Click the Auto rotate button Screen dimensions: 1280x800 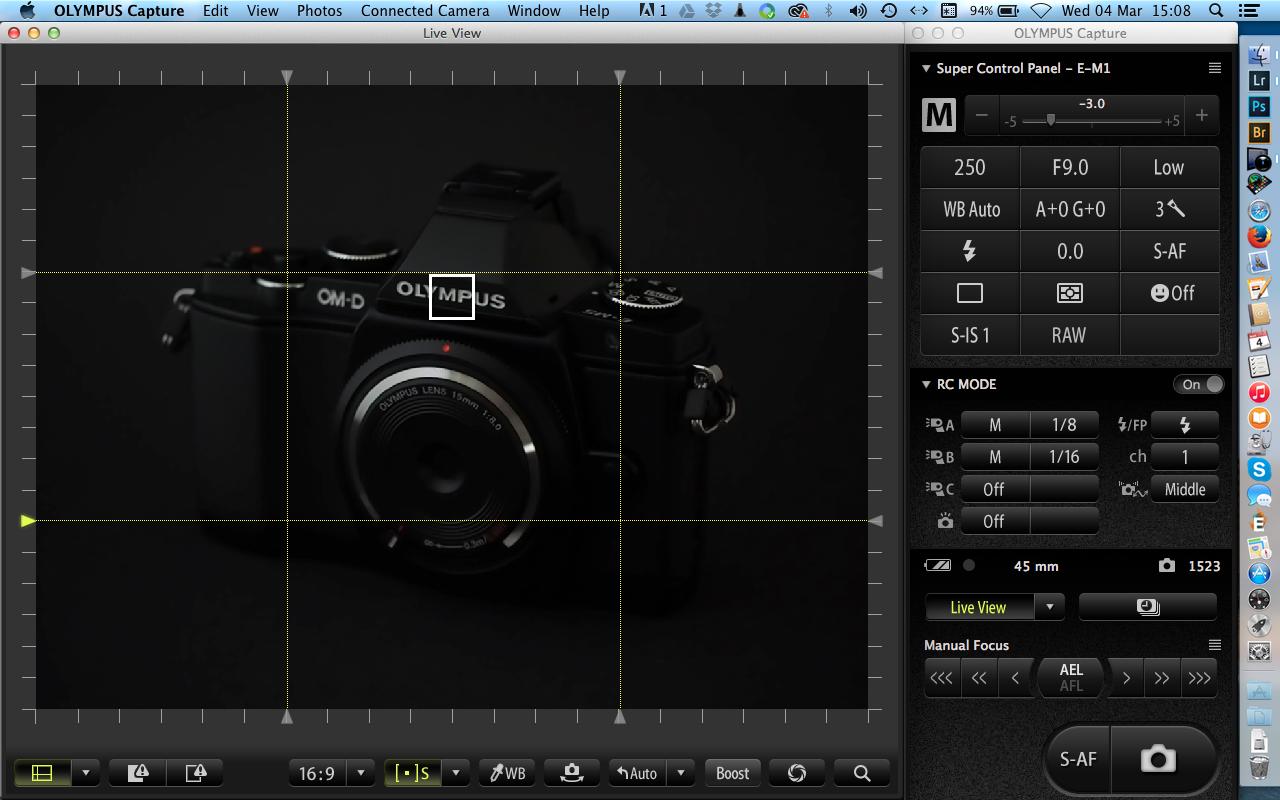tap(637, 773)
